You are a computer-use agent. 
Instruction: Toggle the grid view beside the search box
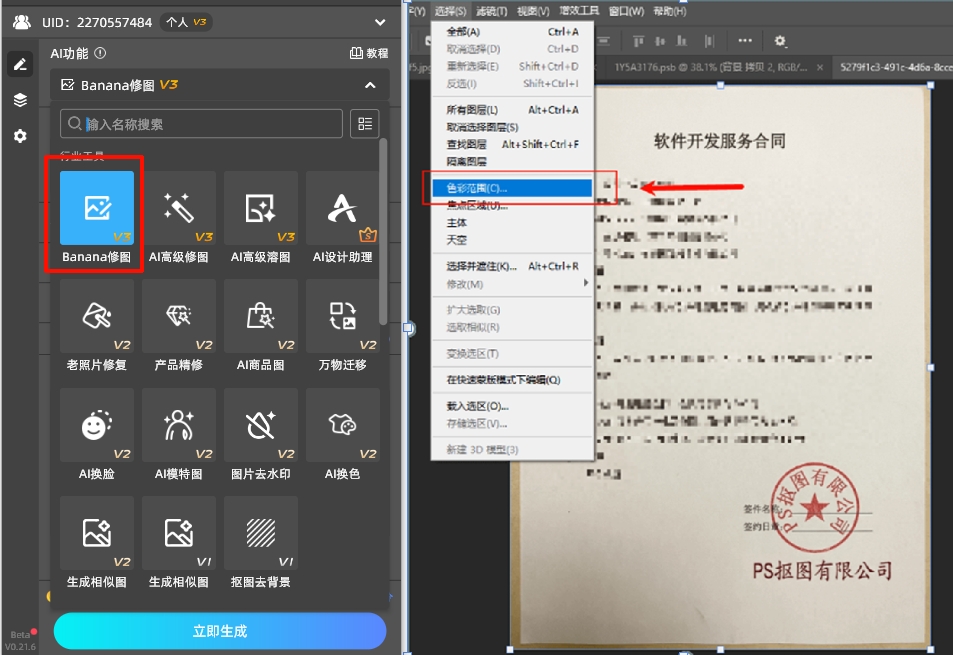coord(365,122)
